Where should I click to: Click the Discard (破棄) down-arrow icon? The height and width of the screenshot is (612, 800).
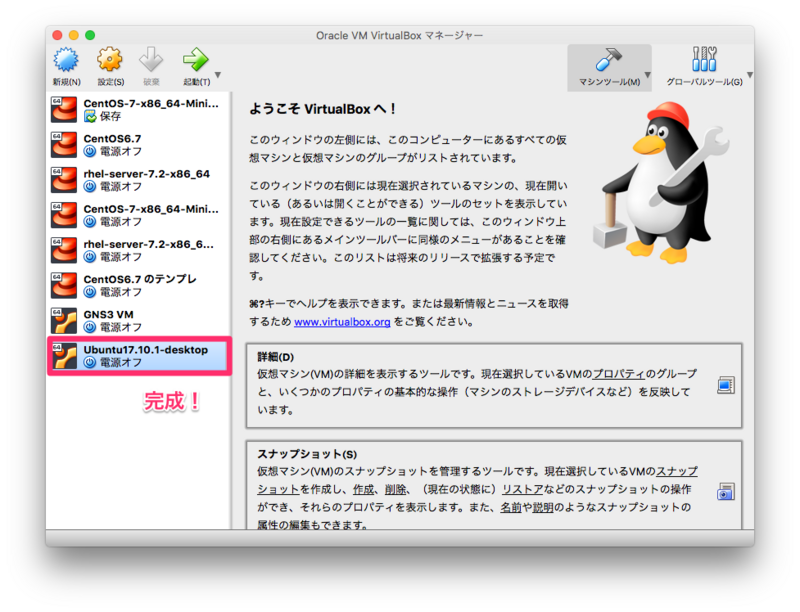coord(151,60)
